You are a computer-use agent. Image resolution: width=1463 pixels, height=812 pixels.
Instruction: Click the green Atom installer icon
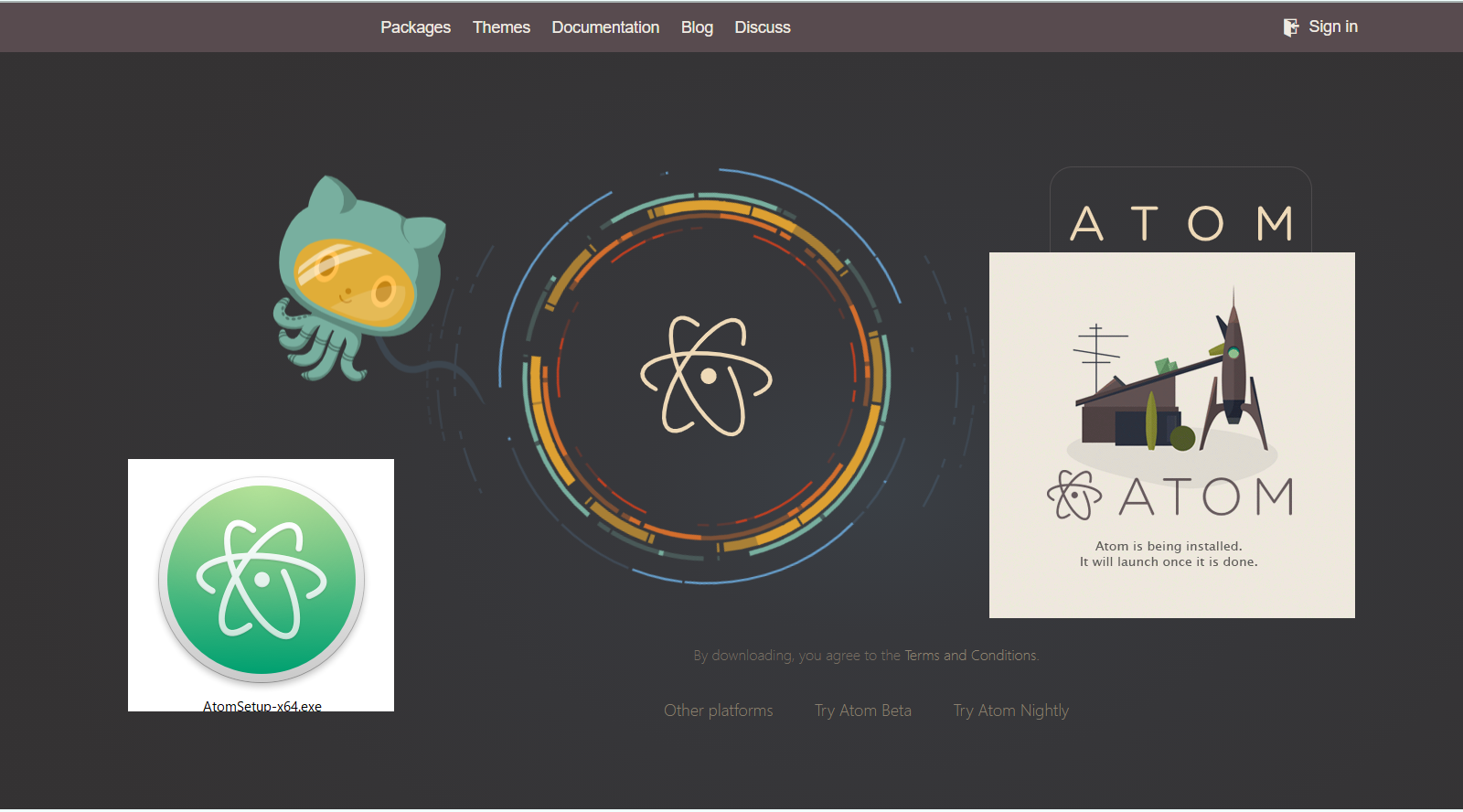pos(262,580)
